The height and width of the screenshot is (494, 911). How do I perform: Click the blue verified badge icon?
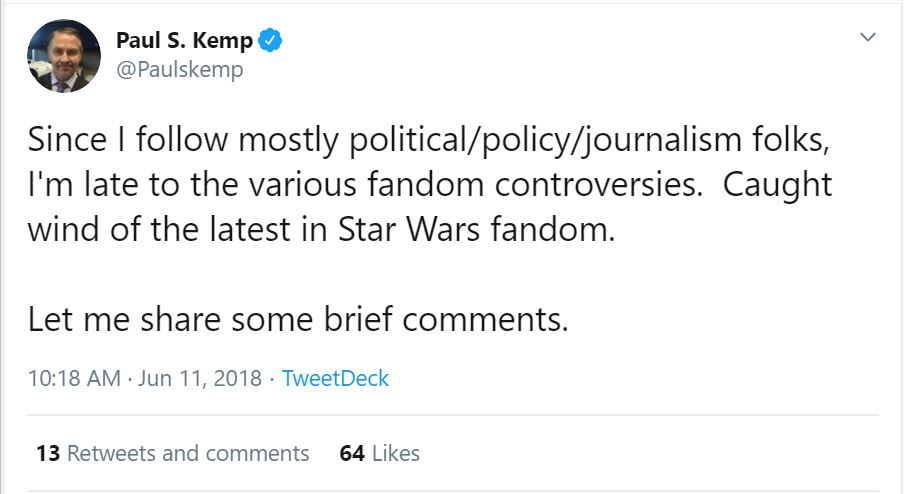[270, 41]
